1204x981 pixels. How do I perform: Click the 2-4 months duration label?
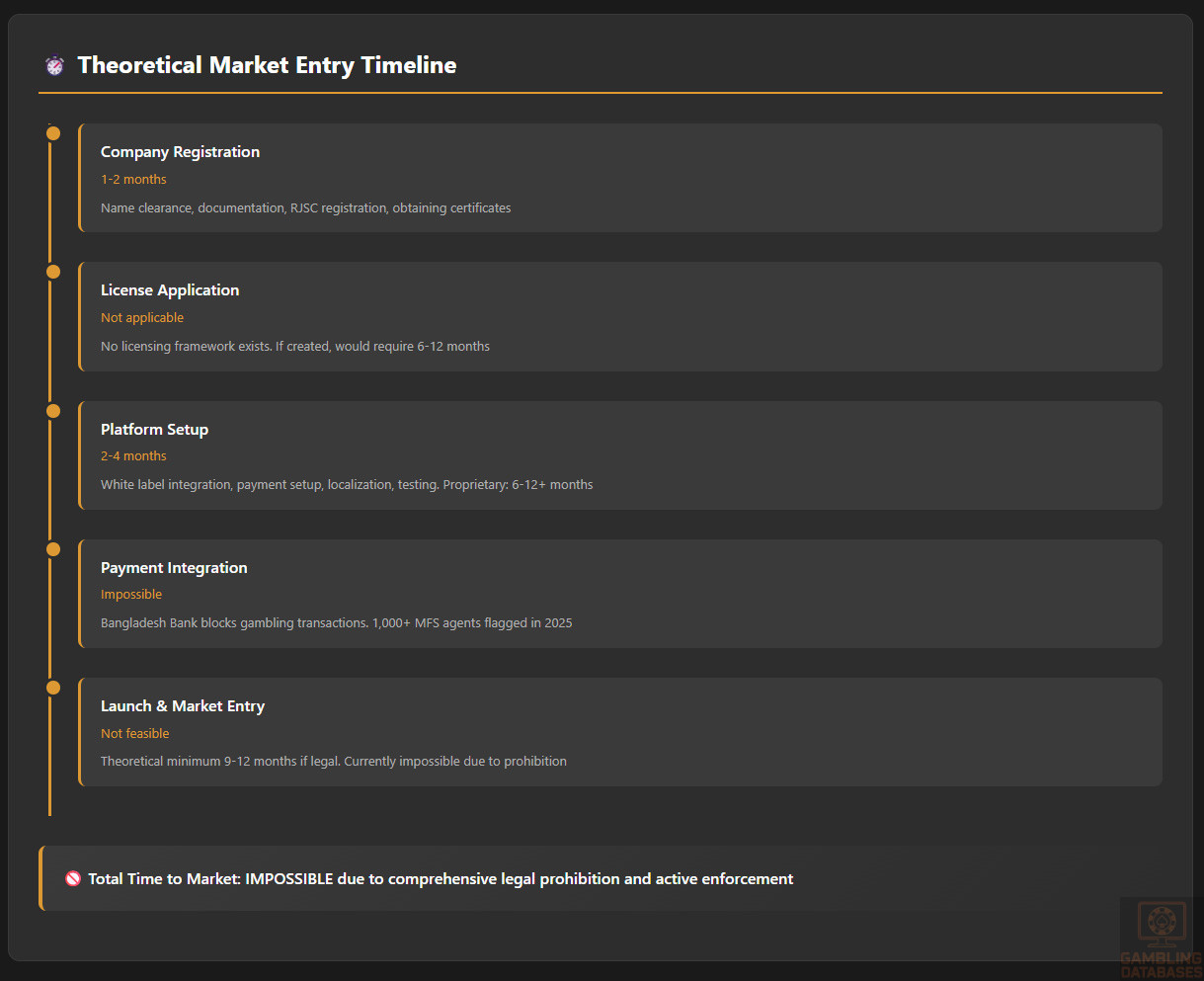pos(133,456)
